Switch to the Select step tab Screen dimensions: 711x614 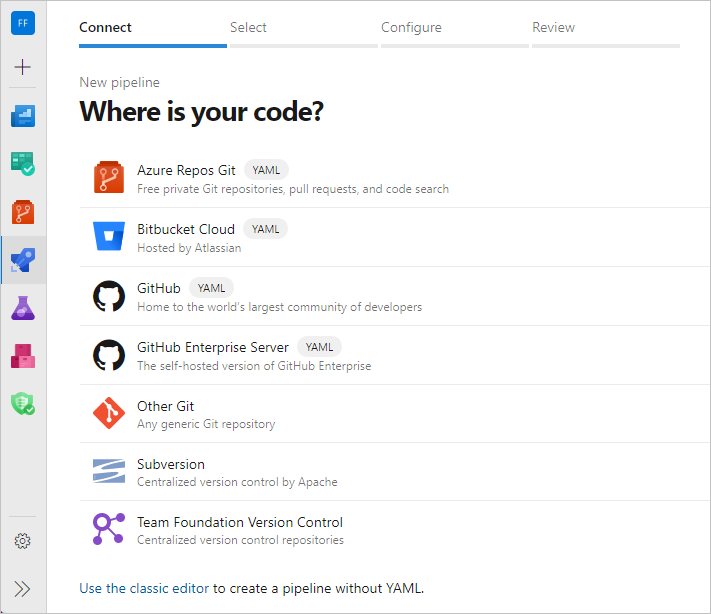pyautogui.click(x=248, y=28)
